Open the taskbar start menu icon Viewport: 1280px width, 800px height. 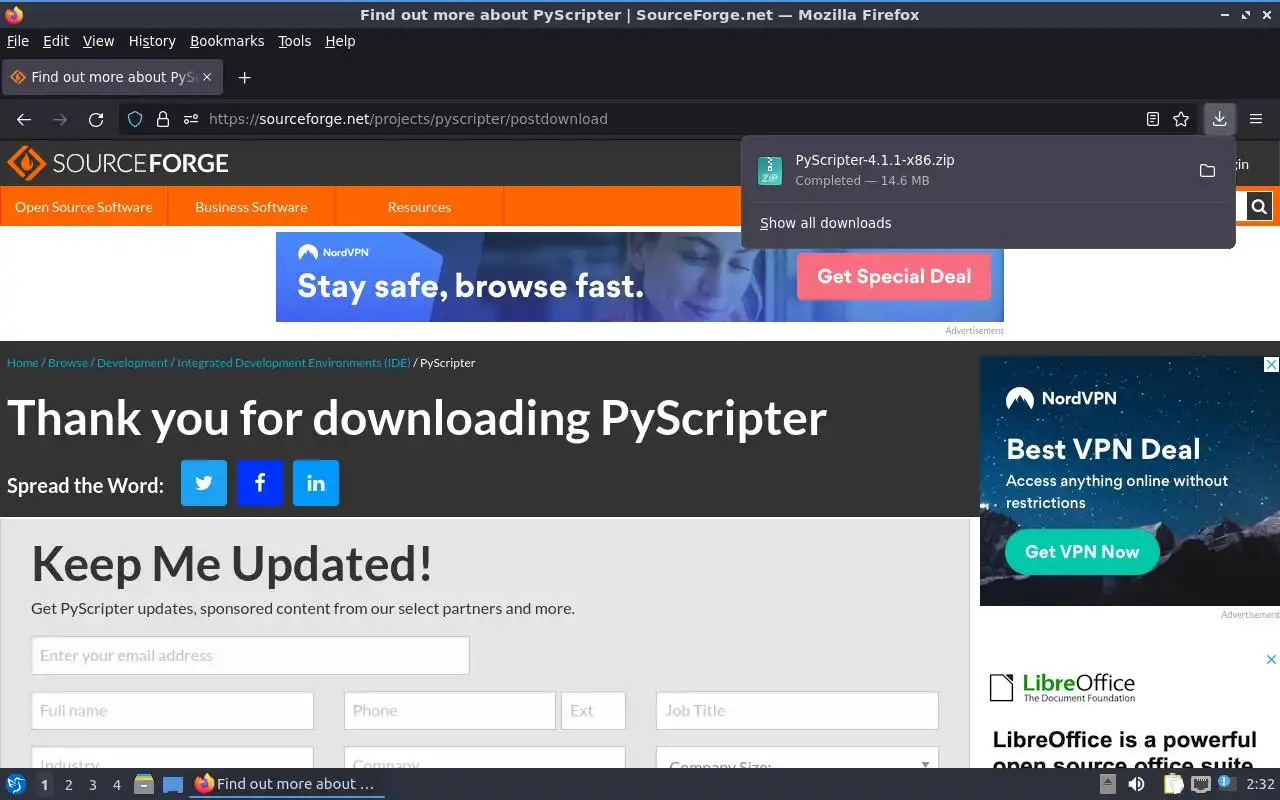16,784
